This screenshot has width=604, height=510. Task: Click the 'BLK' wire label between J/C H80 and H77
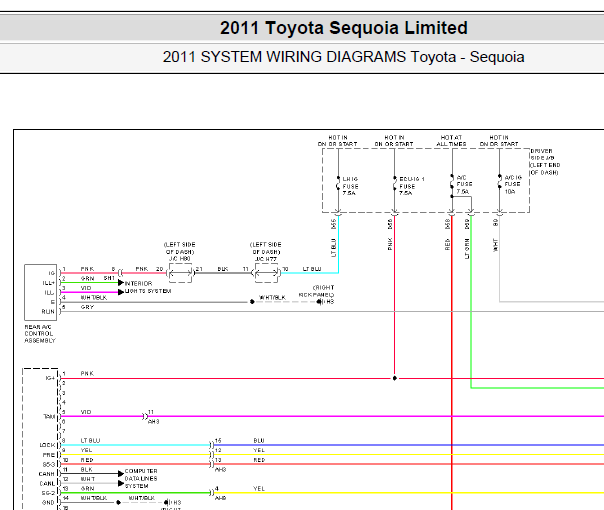[223, 269]
